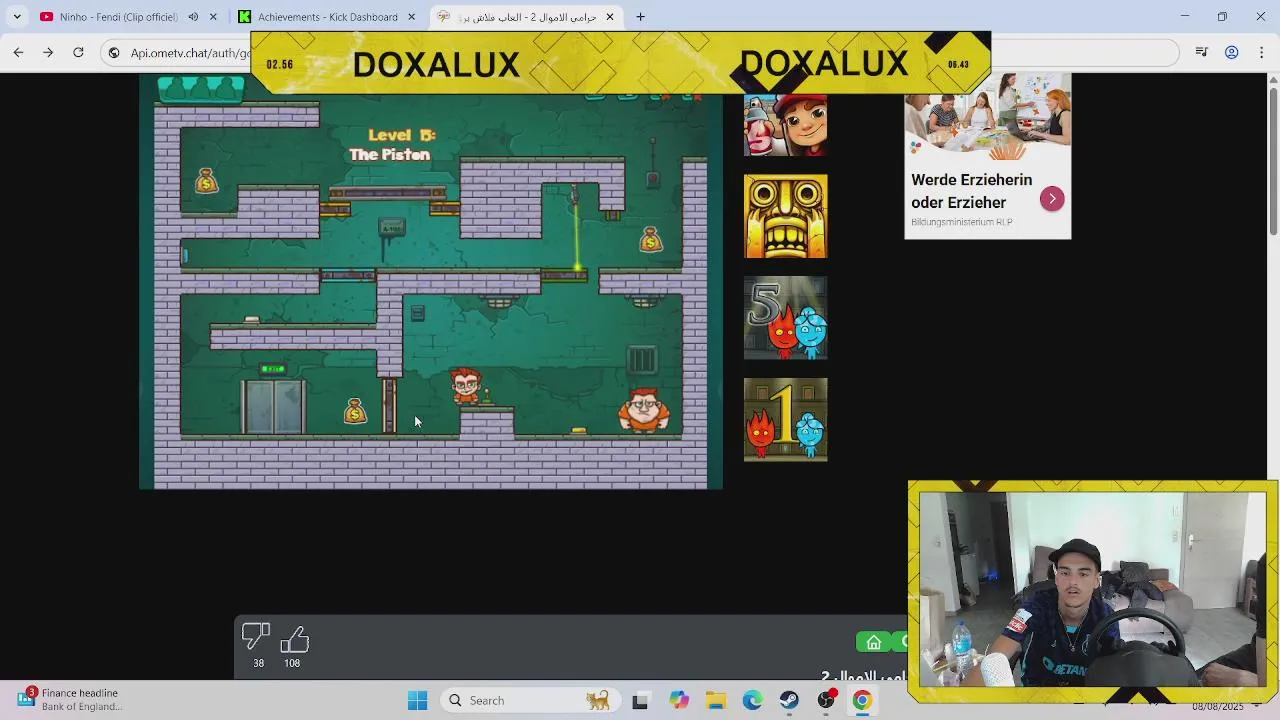
Task: Open Microsoft Edge from the taskbar
Action: pos(752,700)
